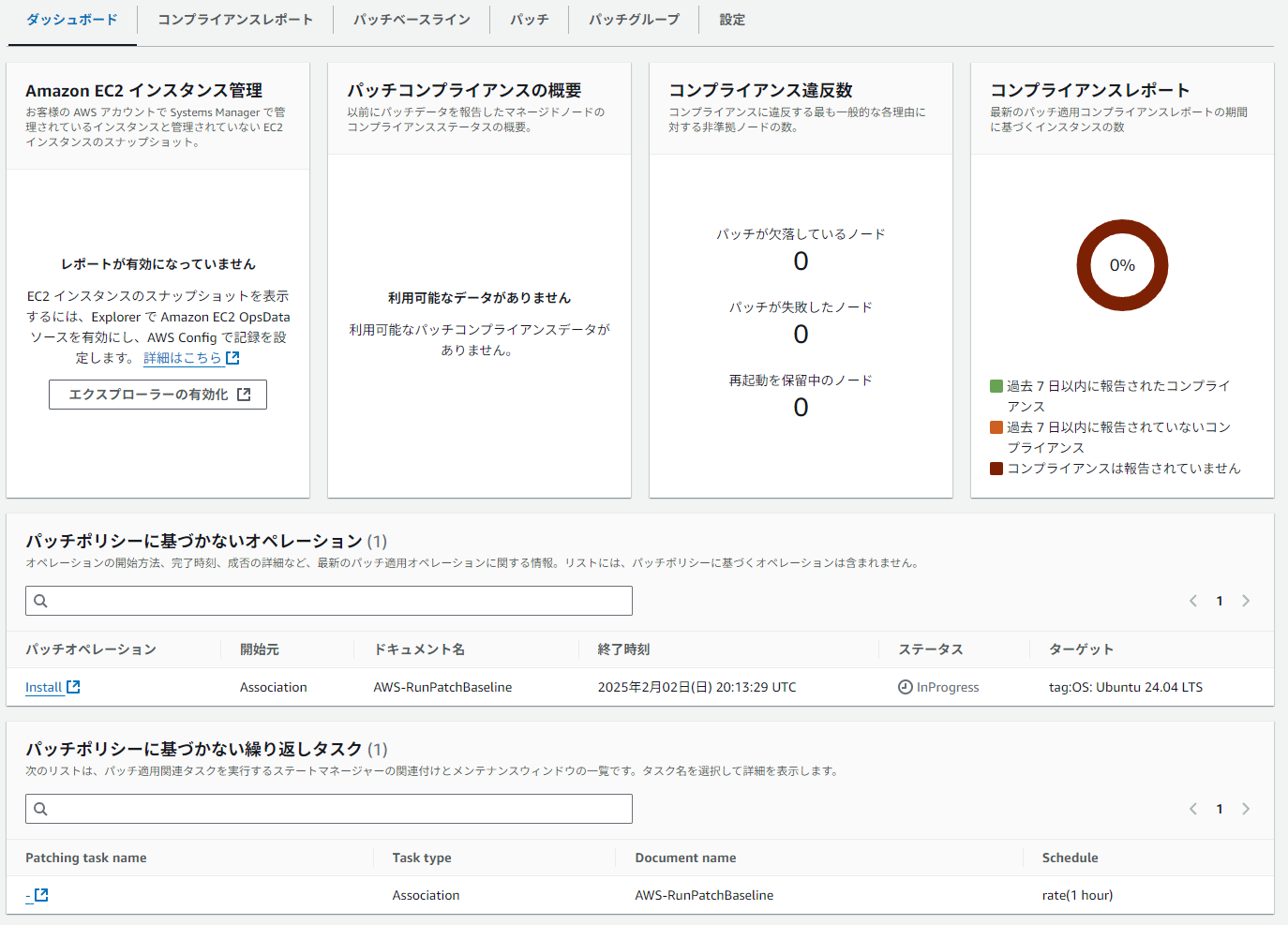1288x925 pixels.
Task: Go to previous page in operations table
Action: click(1193, 601)
